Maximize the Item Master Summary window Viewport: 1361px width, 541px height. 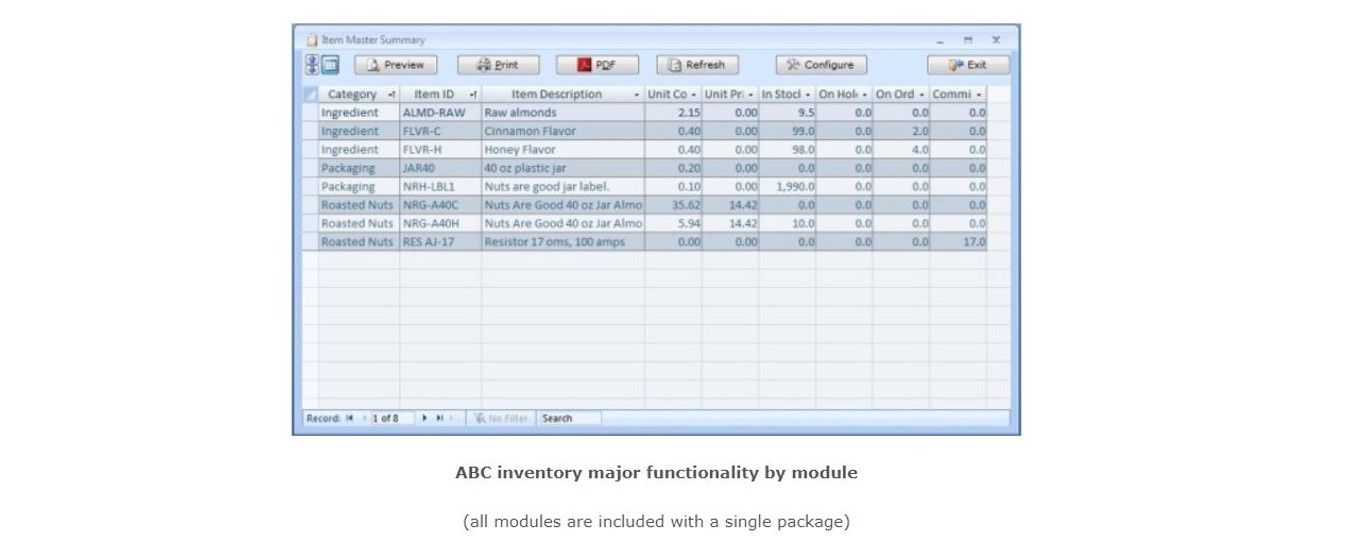pyautogui.click(x=968, y=40)
